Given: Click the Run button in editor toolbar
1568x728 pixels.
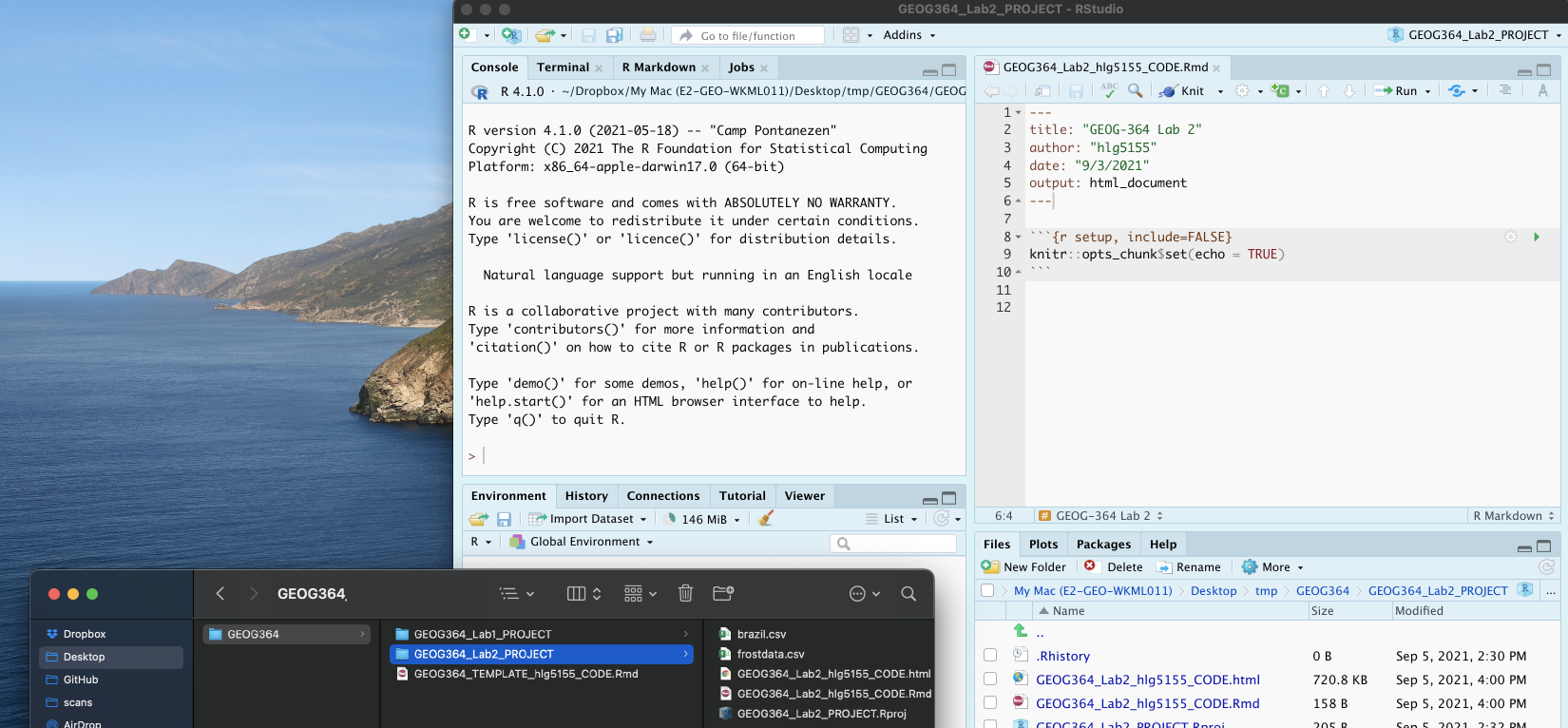Looking at the screenshot, I should pyautogui.click(x=1396, y=91).
